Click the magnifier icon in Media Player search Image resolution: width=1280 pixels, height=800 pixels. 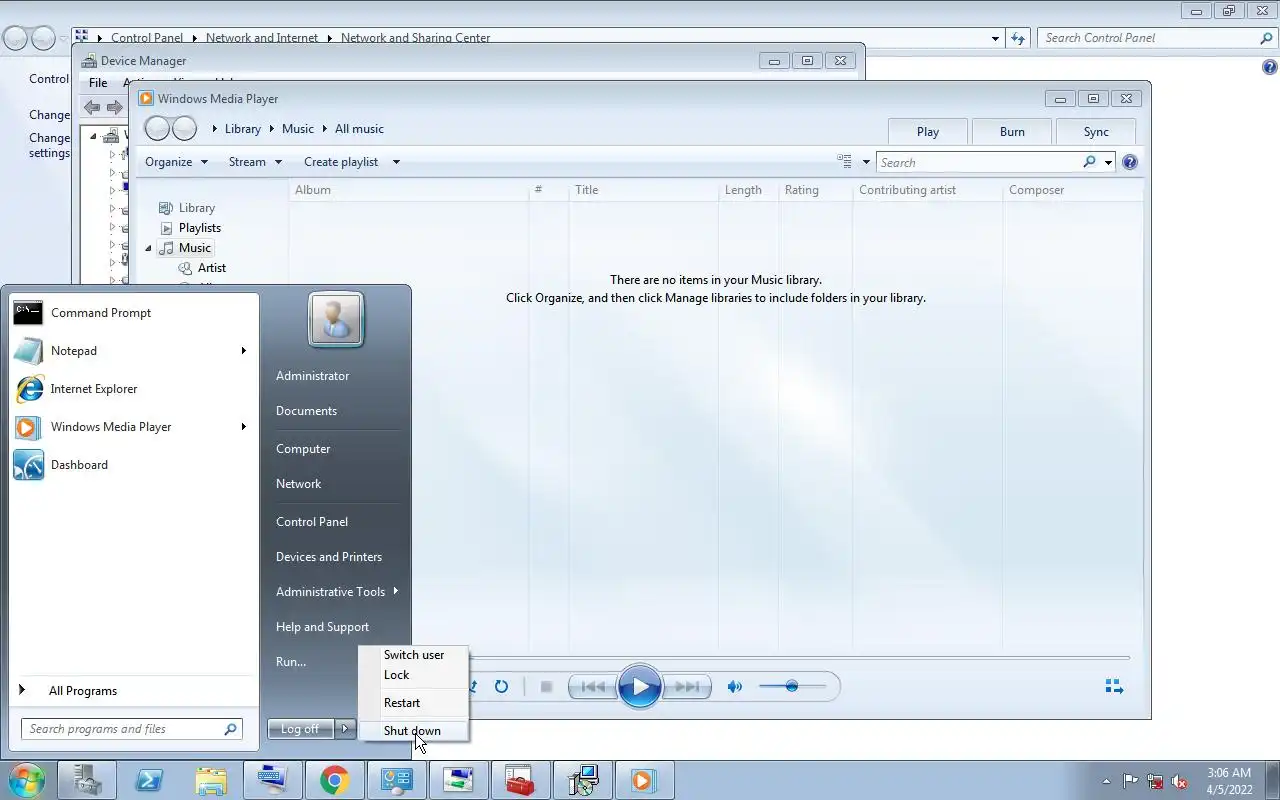(1089, 162)
